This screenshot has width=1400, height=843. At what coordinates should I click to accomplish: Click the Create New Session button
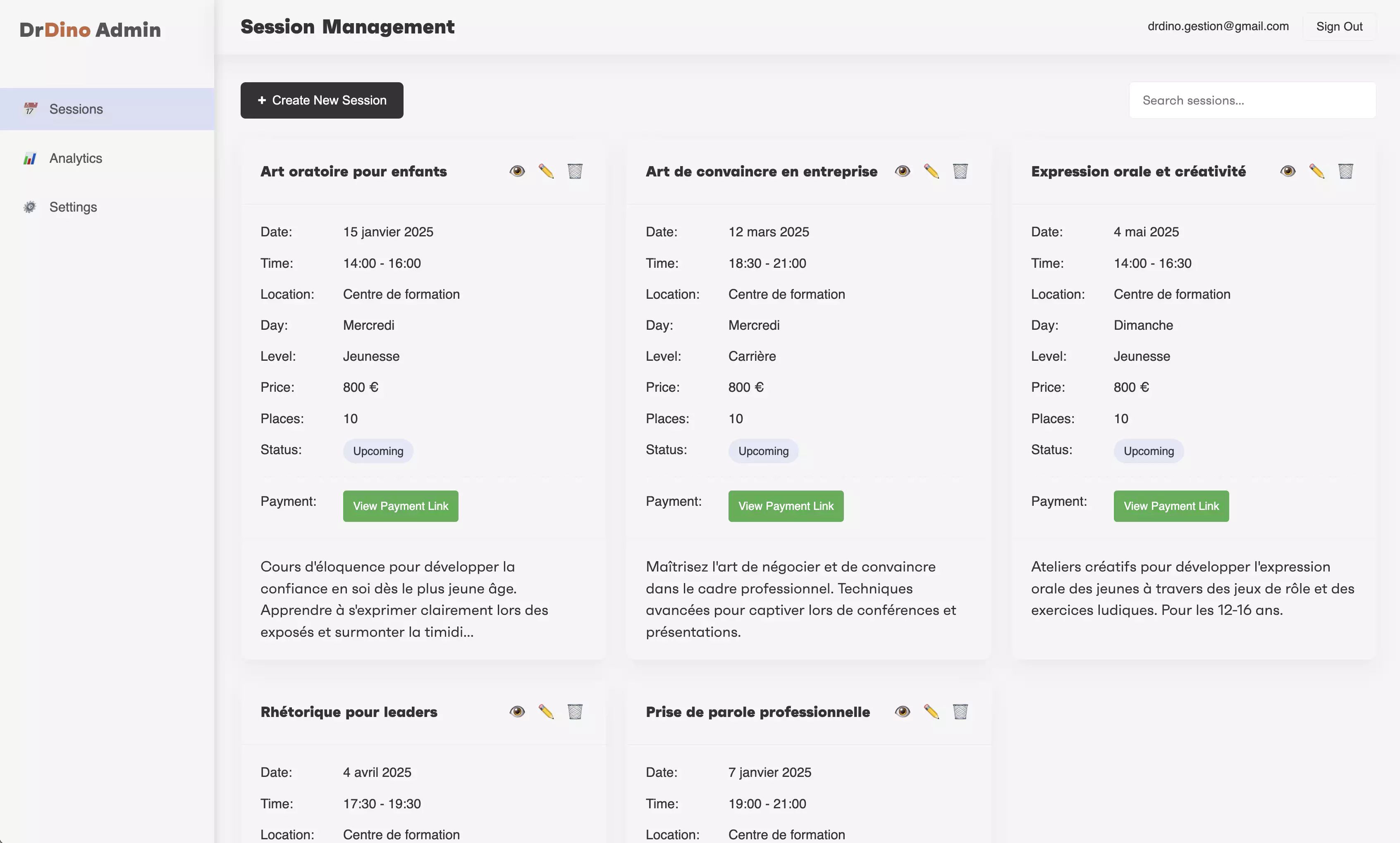(x=322, y=100)
